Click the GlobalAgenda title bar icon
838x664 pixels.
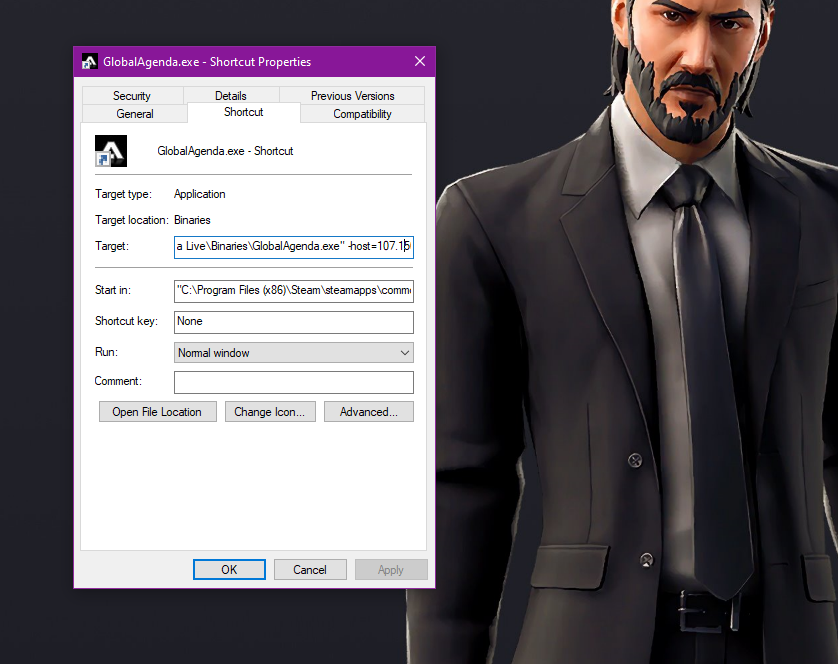pos(89,62)
